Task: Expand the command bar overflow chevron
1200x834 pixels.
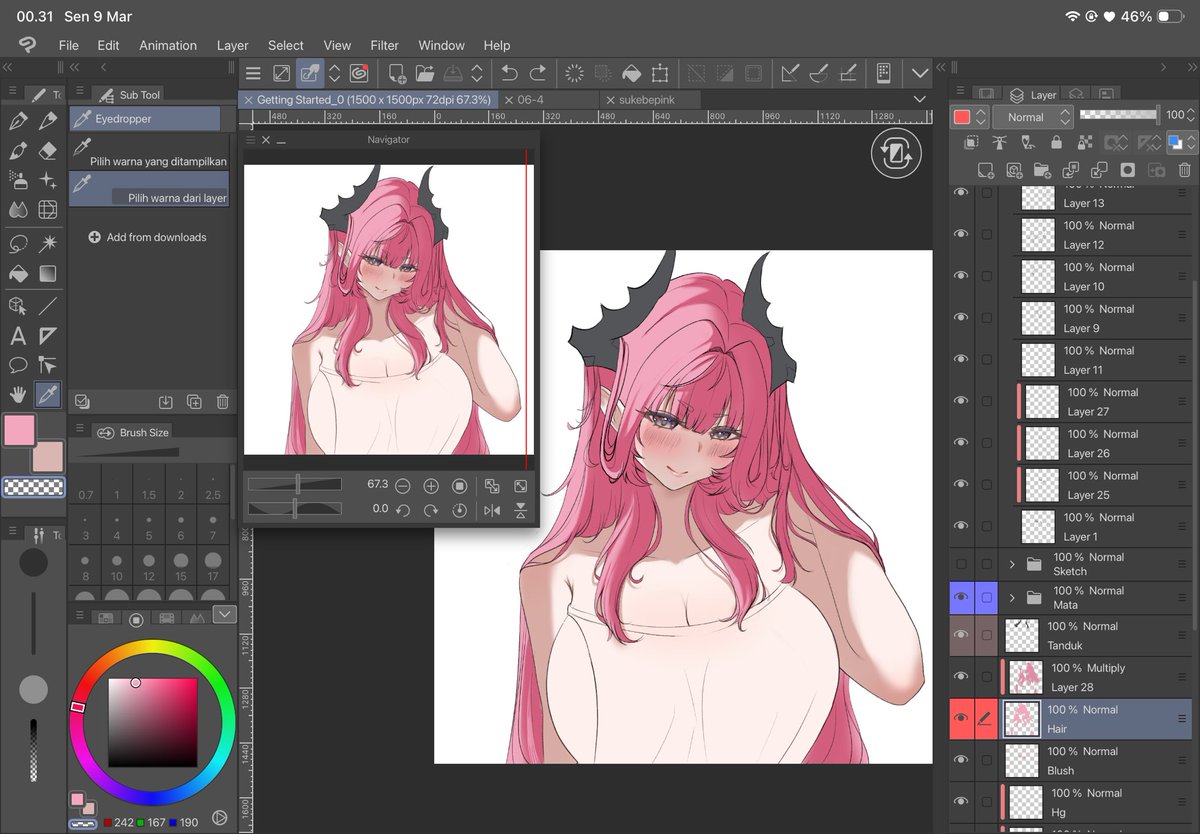Action: pos(920,73)
